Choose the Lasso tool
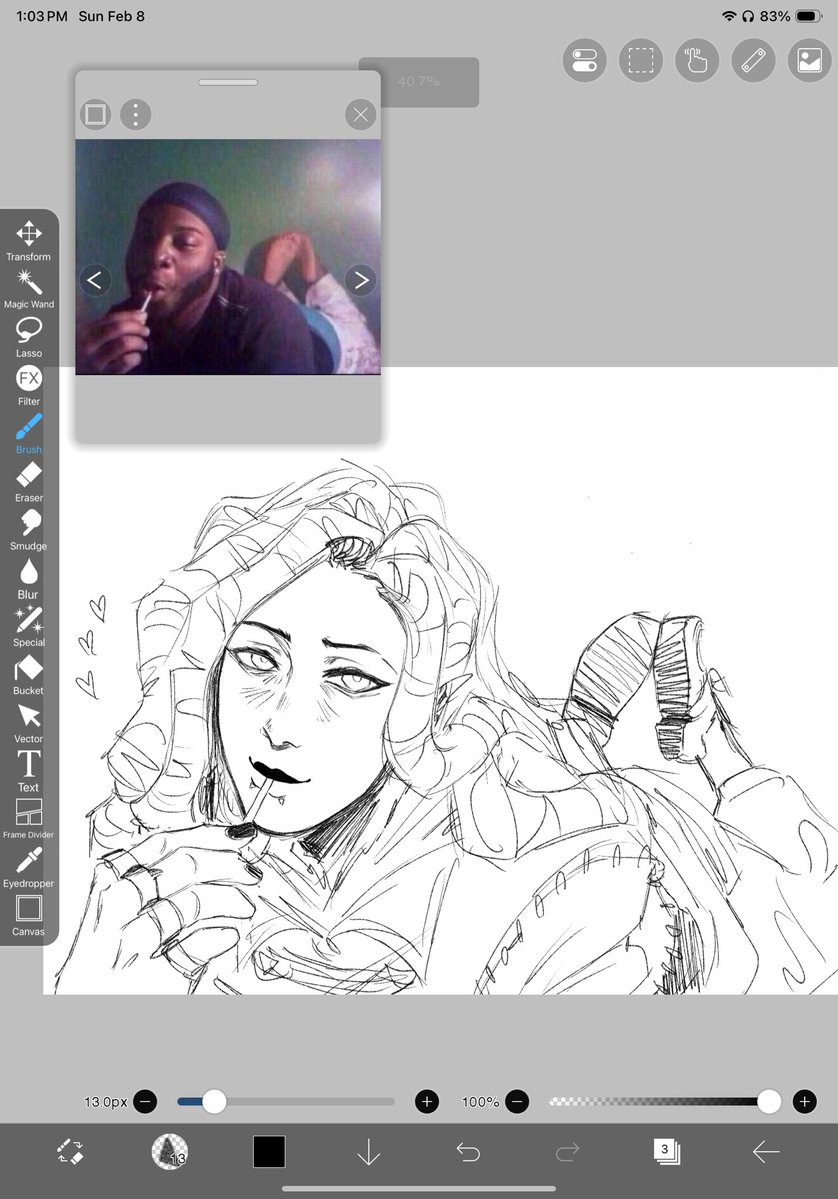 pos(28,337)
